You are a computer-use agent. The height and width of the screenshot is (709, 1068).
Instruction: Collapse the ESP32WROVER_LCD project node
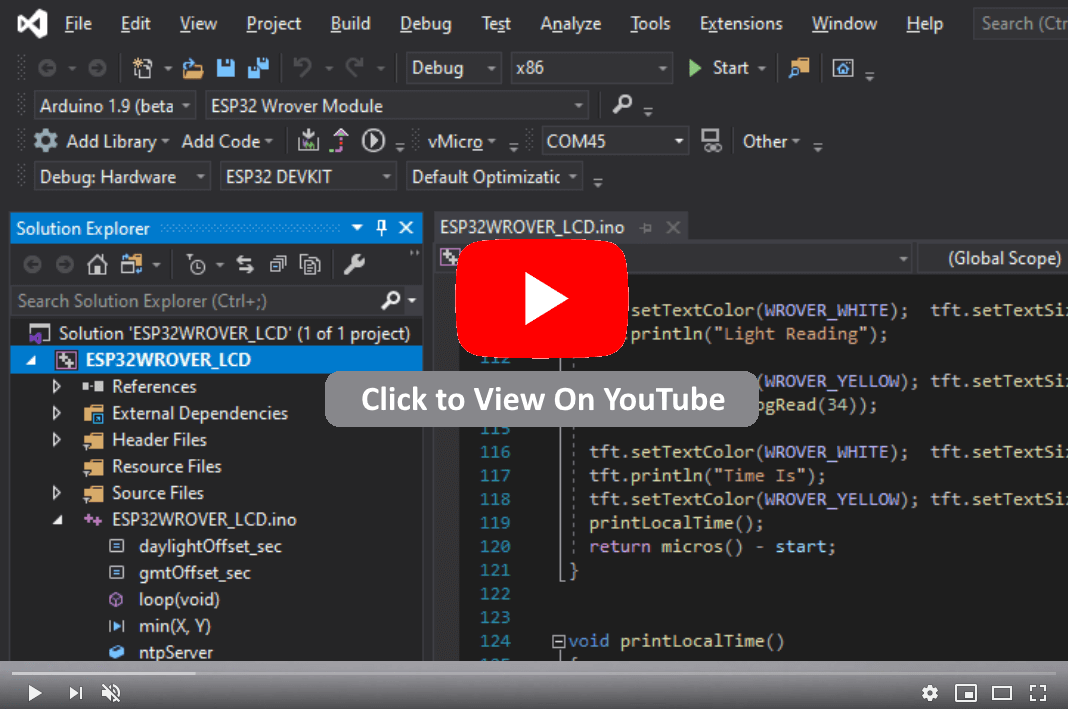[x=31, y=360]
